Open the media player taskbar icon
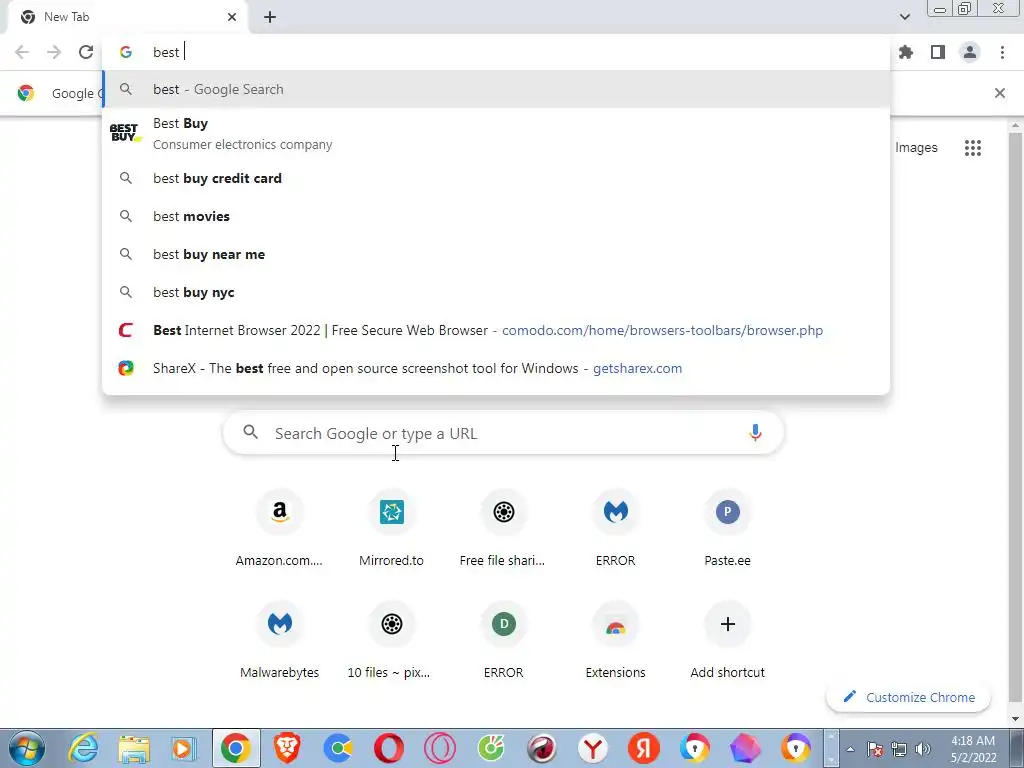1024x768 pixels. pos(184,748)
